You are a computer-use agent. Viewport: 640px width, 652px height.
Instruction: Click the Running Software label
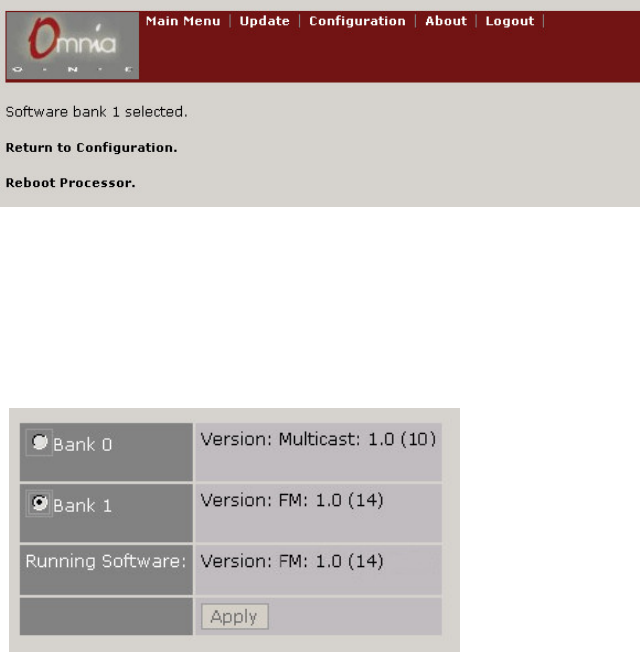pos(106,561)
